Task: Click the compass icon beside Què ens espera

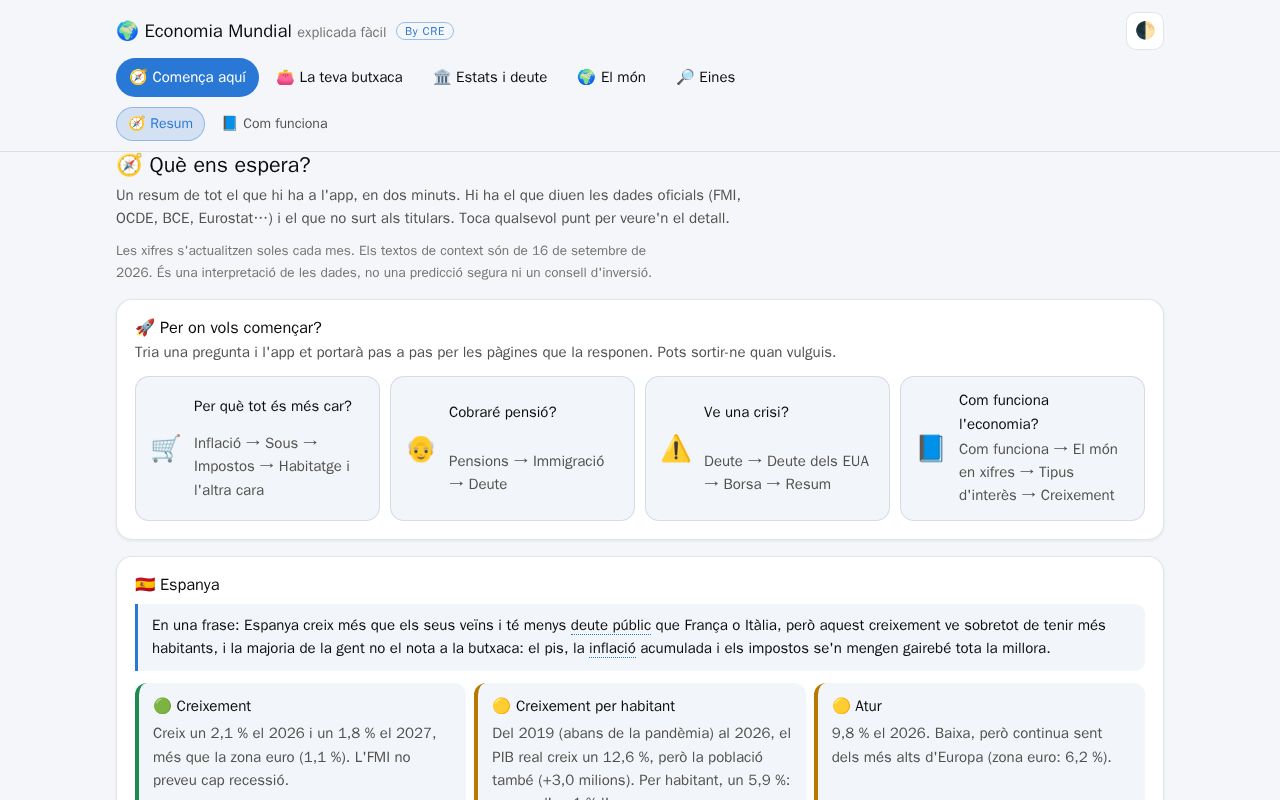Action: point(129,165)
